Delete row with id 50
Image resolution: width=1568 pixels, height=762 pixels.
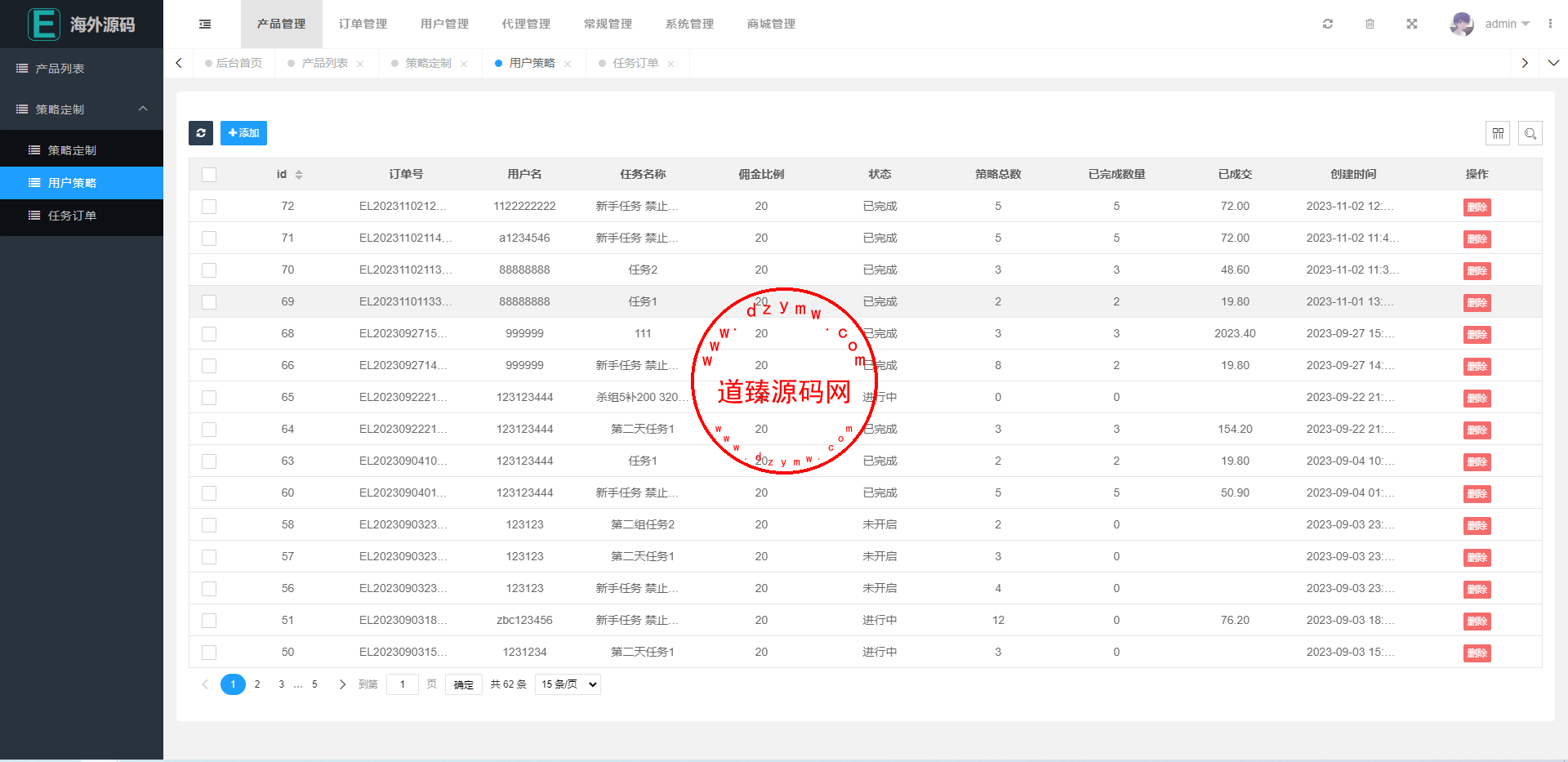[1477, 653]
